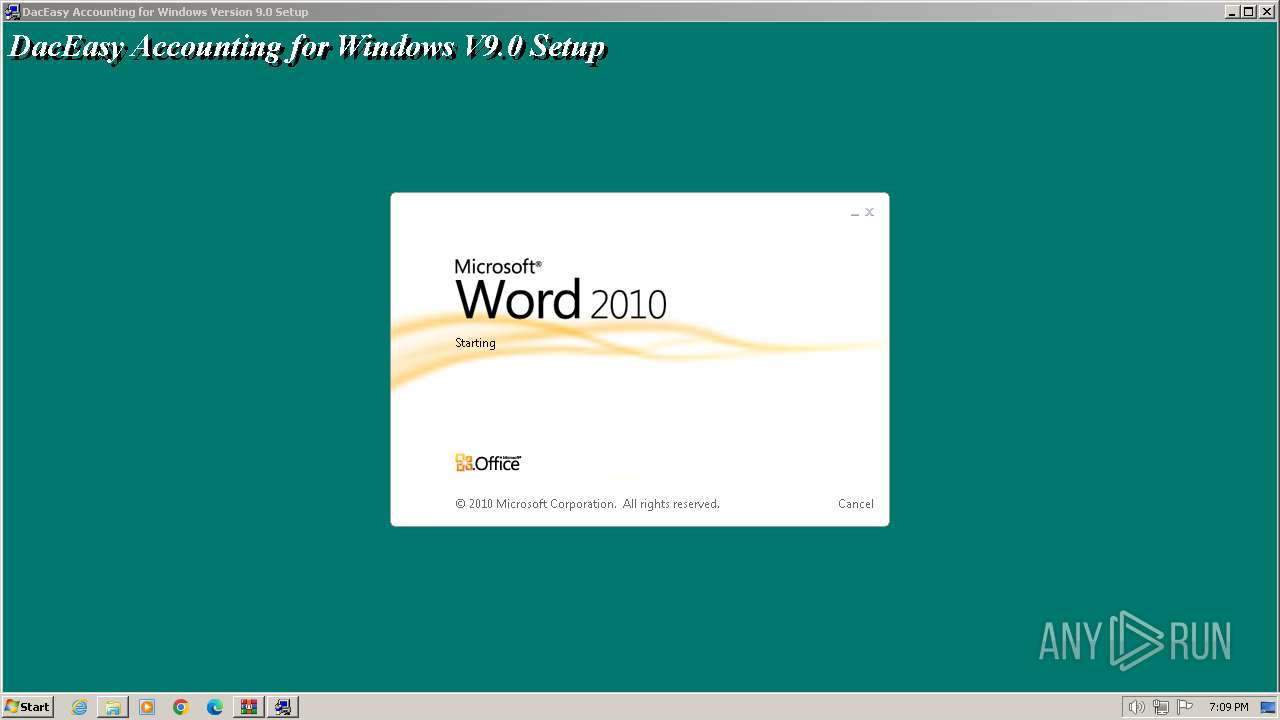Maximize the DacEasy Setup window

[1249, 12]
